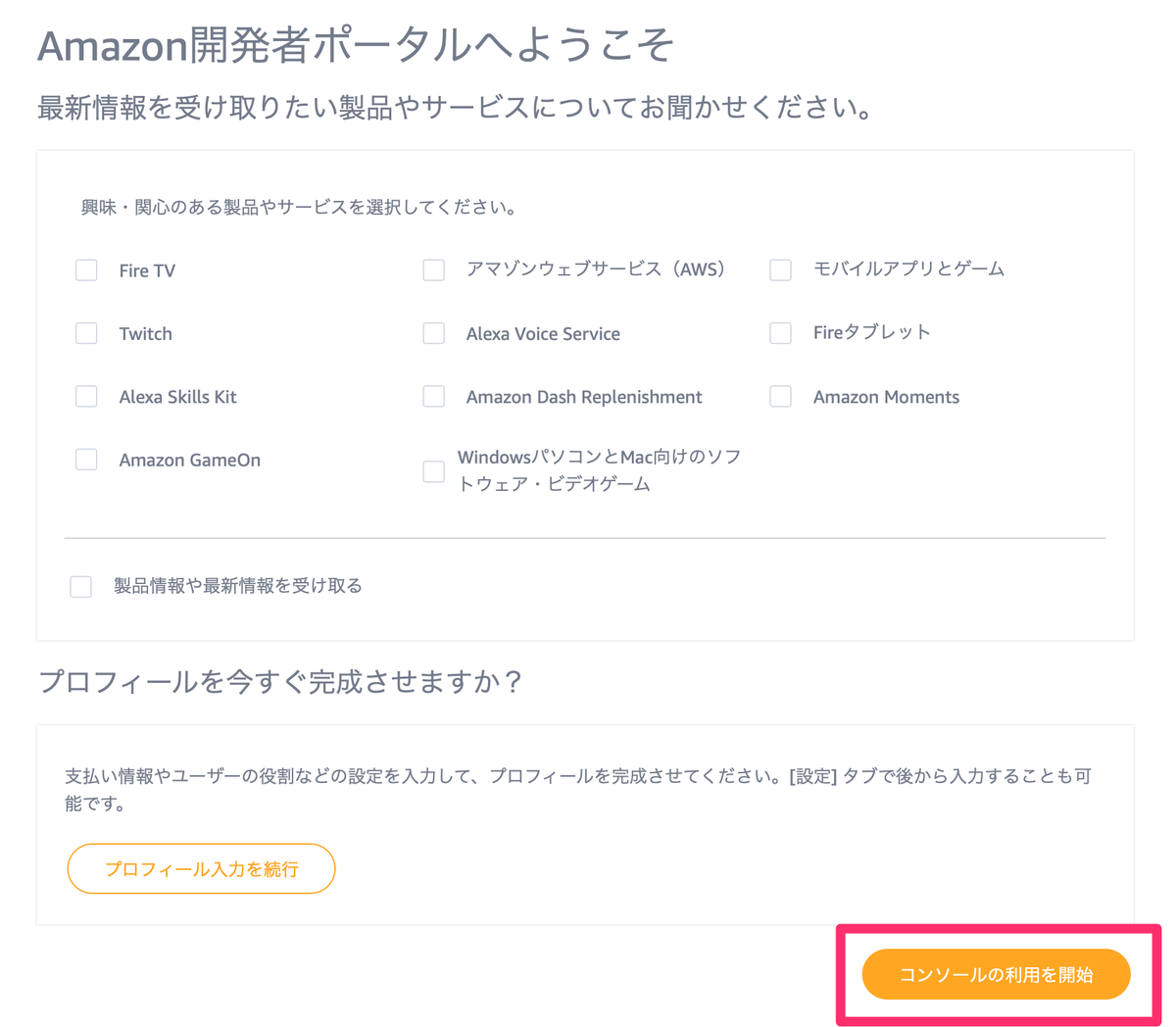Check the Twitch option
Image resolution: width=1176 pixels, height=1027 pixels.
coord(86,333)
